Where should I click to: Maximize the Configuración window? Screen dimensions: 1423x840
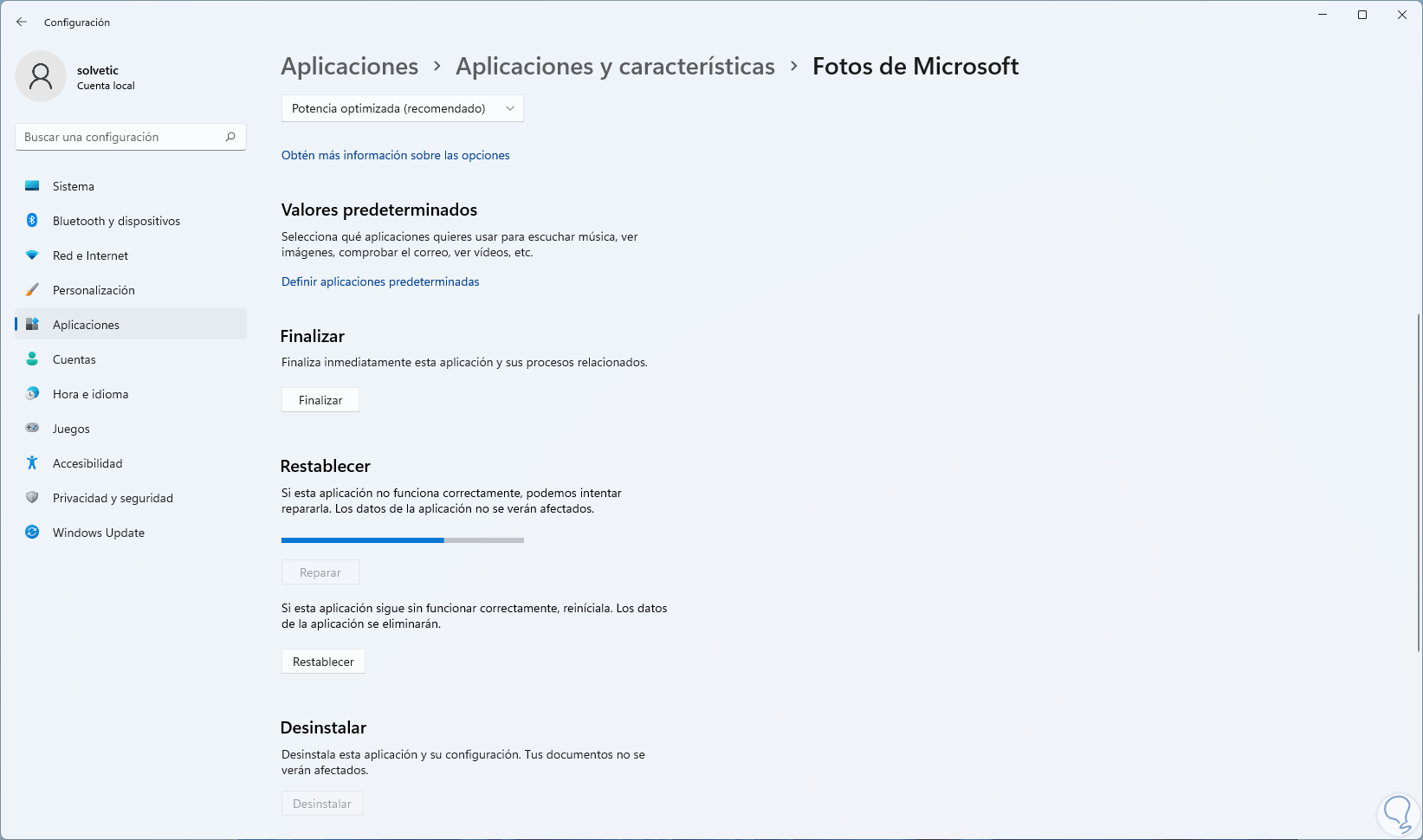coord(1362,15)
